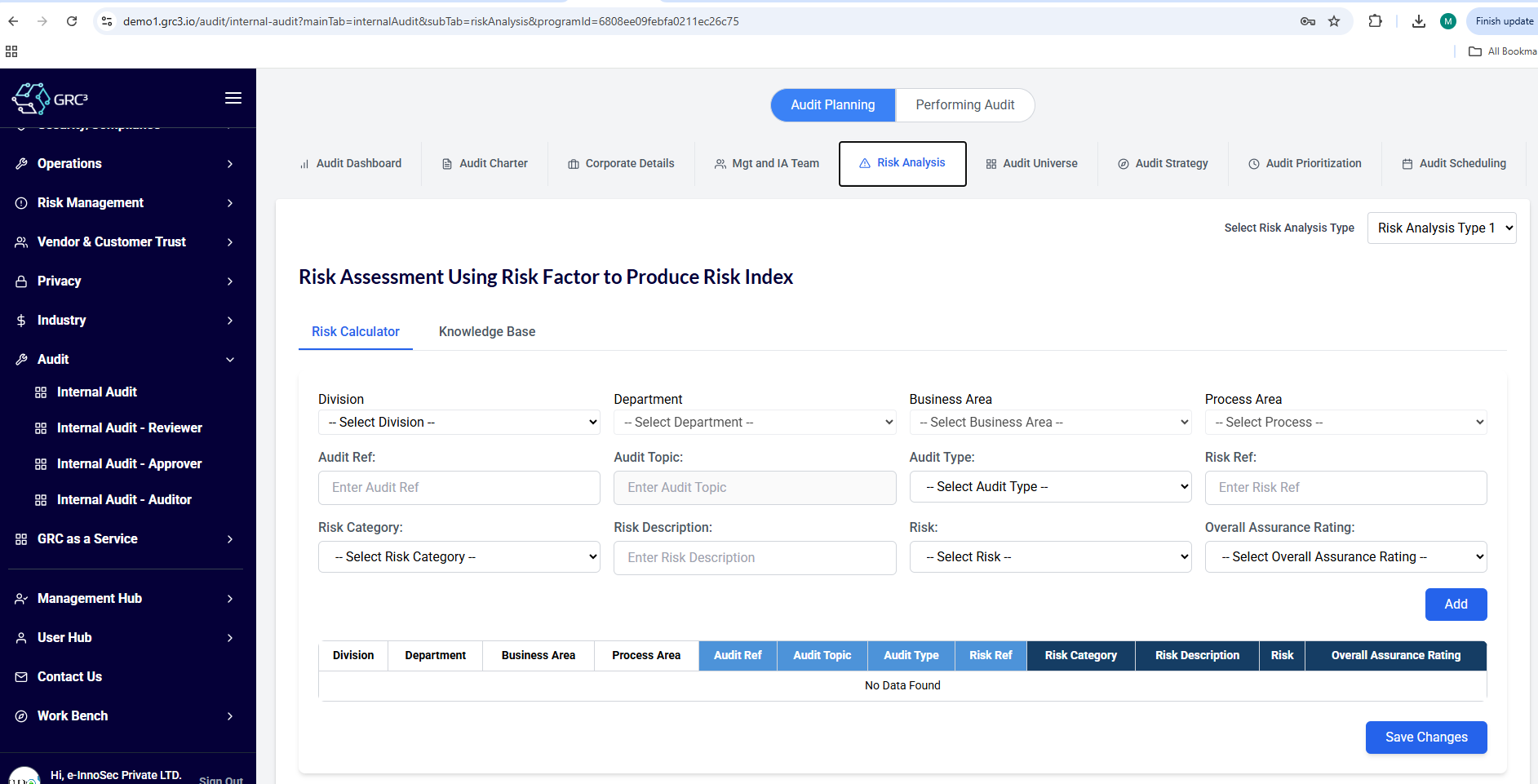The width and height of the screenshot is (1538, 784).
Task: Open the Select Division dropdown
Action: point(459,422)
